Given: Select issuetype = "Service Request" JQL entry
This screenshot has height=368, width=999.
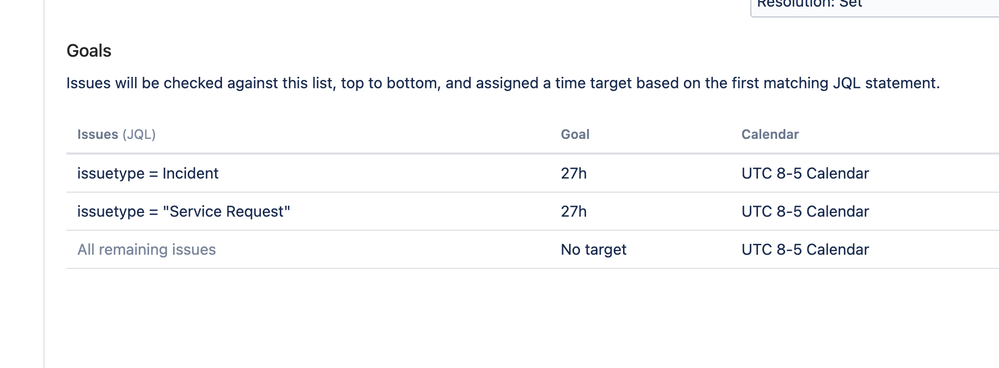Looking at the screenshot, I should tap(183, 211).
